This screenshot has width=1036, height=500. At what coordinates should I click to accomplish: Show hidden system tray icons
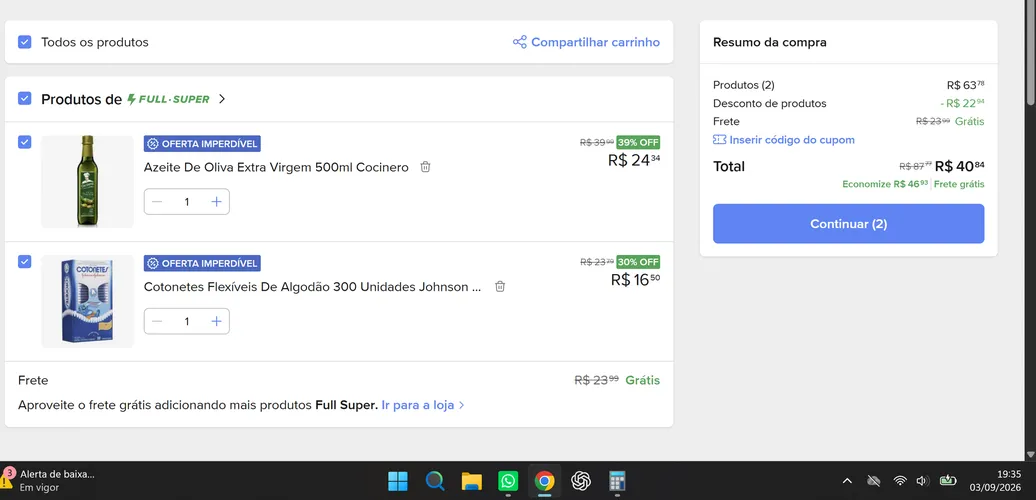coord(847,481)
